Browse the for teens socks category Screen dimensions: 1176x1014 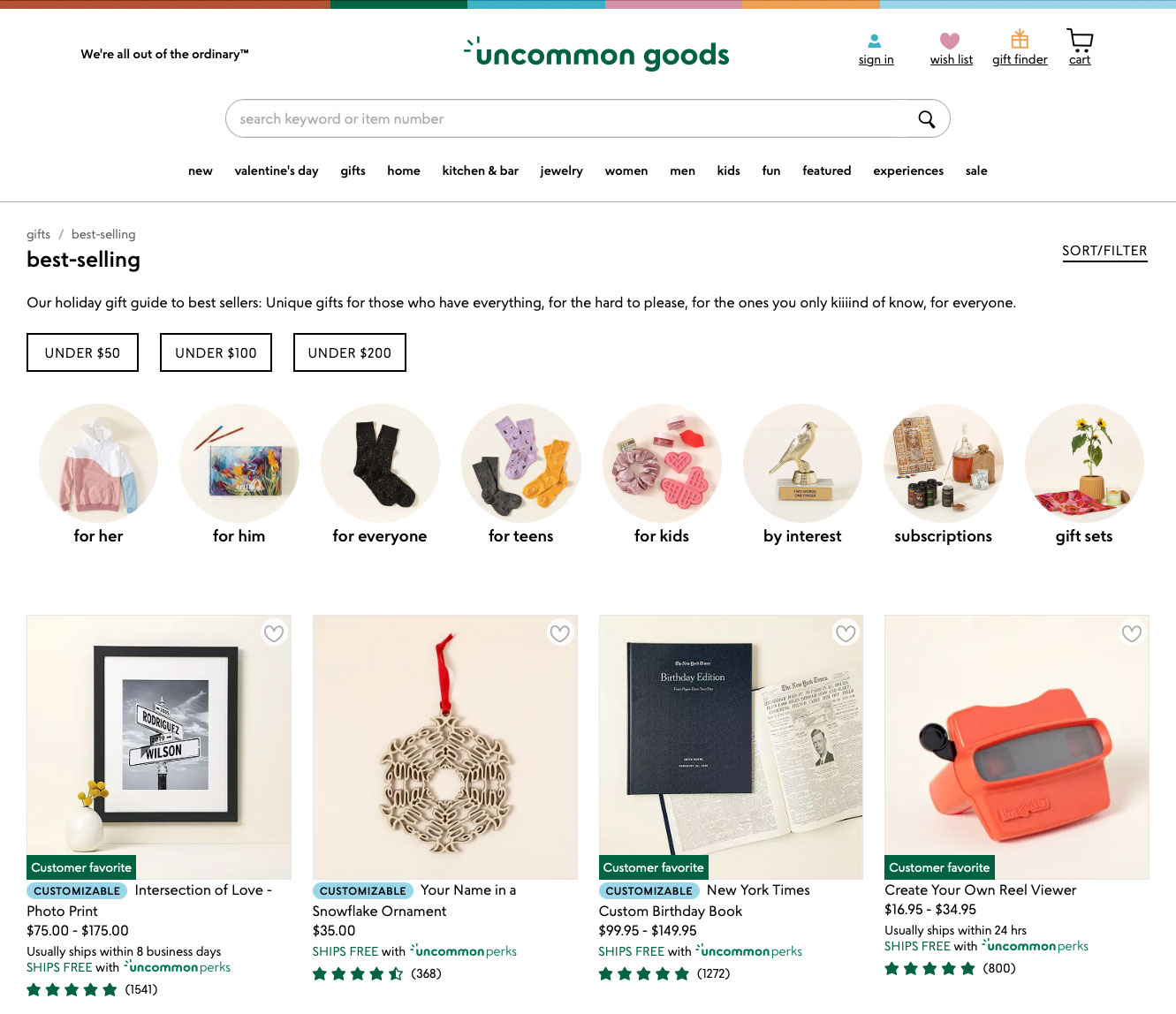click(520, 475)
